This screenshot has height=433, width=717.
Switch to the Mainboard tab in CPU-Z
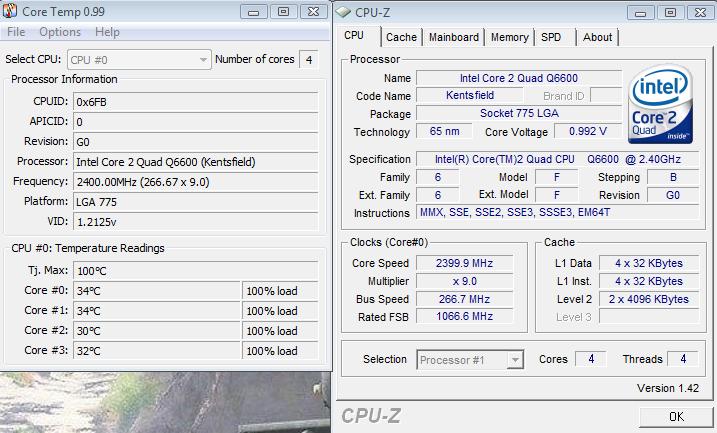pyautogui.click(x=454, y=37)
